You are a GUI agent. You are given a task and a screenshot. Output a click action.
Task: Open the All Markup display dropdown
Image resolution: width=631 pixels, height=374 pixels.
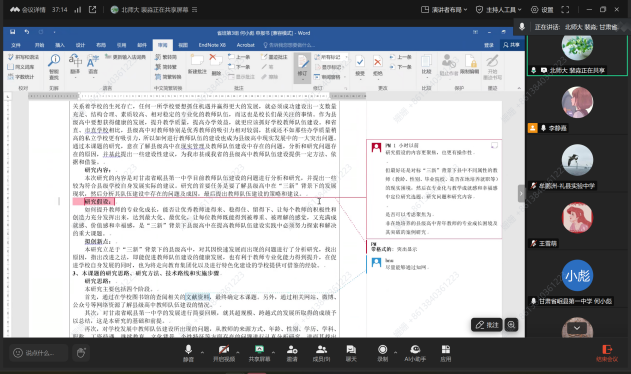coord(330,57)
